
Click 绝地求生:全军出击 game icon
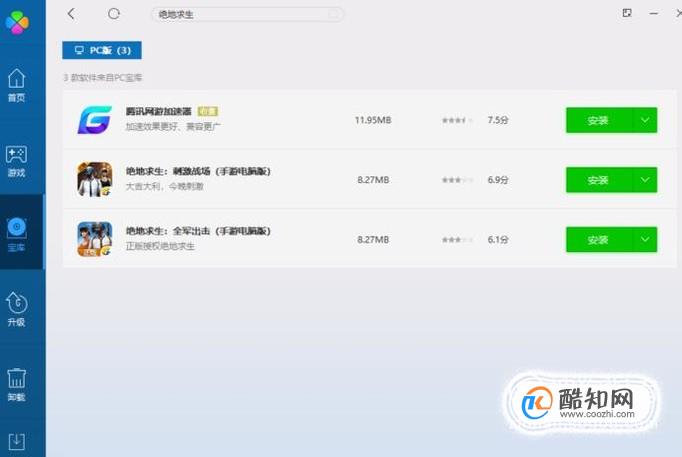tap(95, 239)
